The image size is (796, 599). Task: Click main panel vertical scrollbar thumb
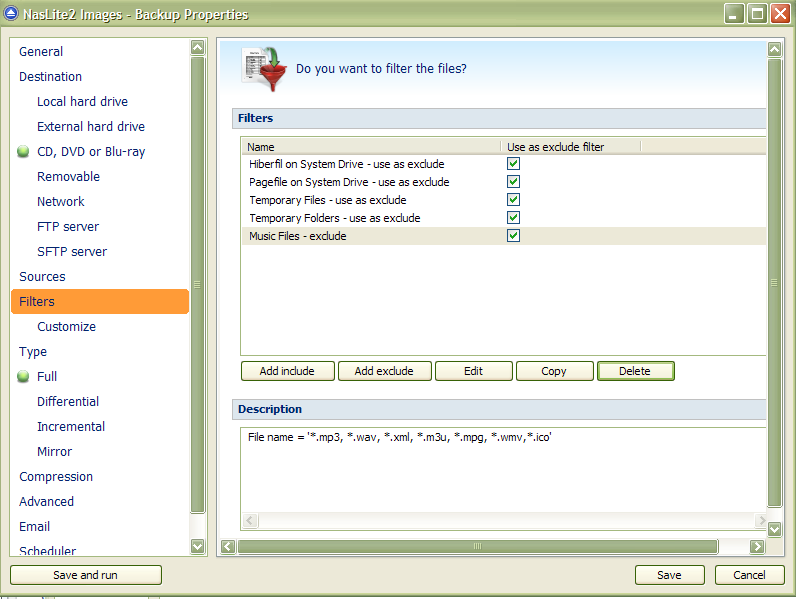(x=774, y=283)
